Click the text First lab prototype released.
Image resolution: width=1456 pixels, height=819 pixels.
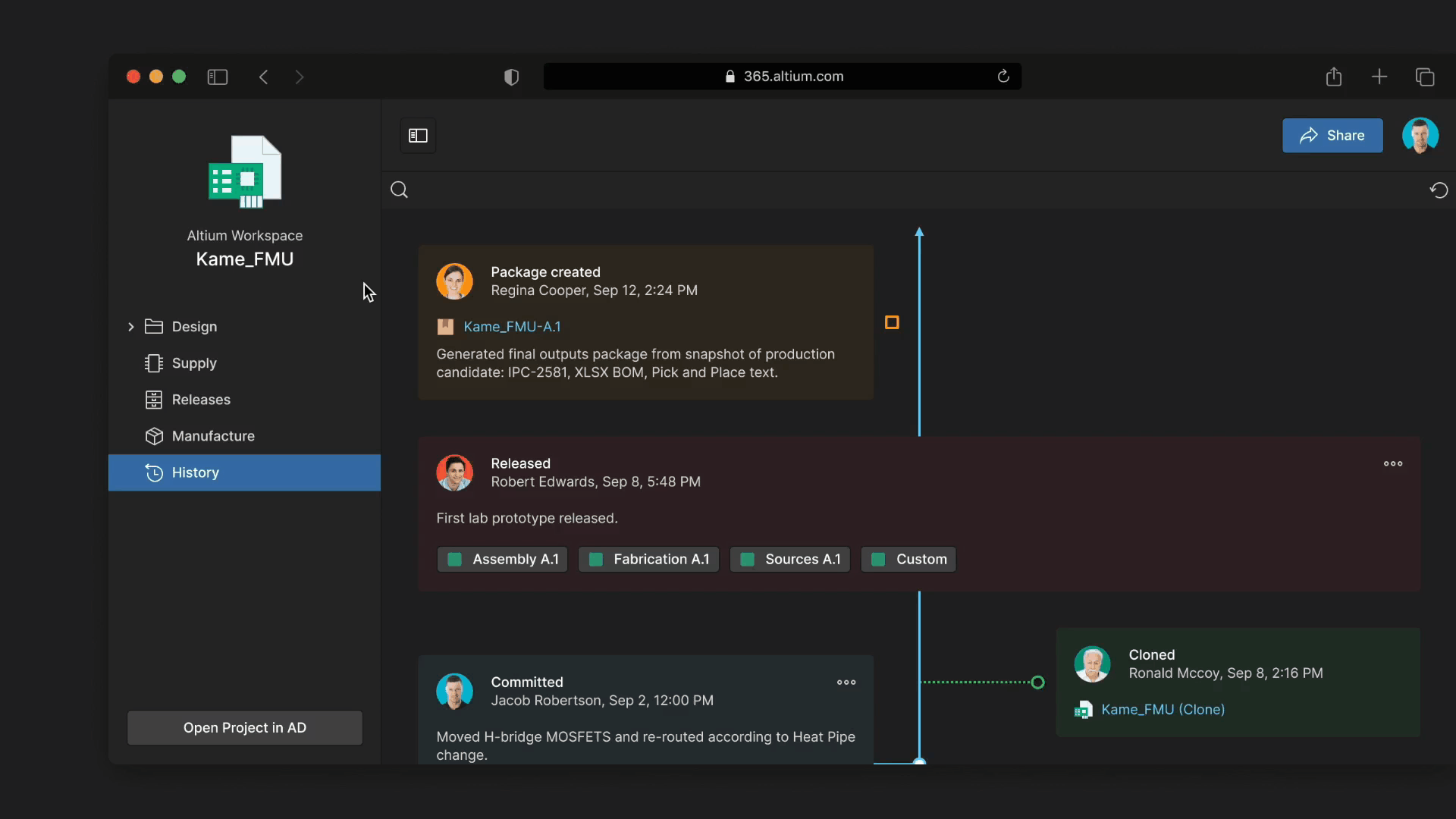[527, 519]
